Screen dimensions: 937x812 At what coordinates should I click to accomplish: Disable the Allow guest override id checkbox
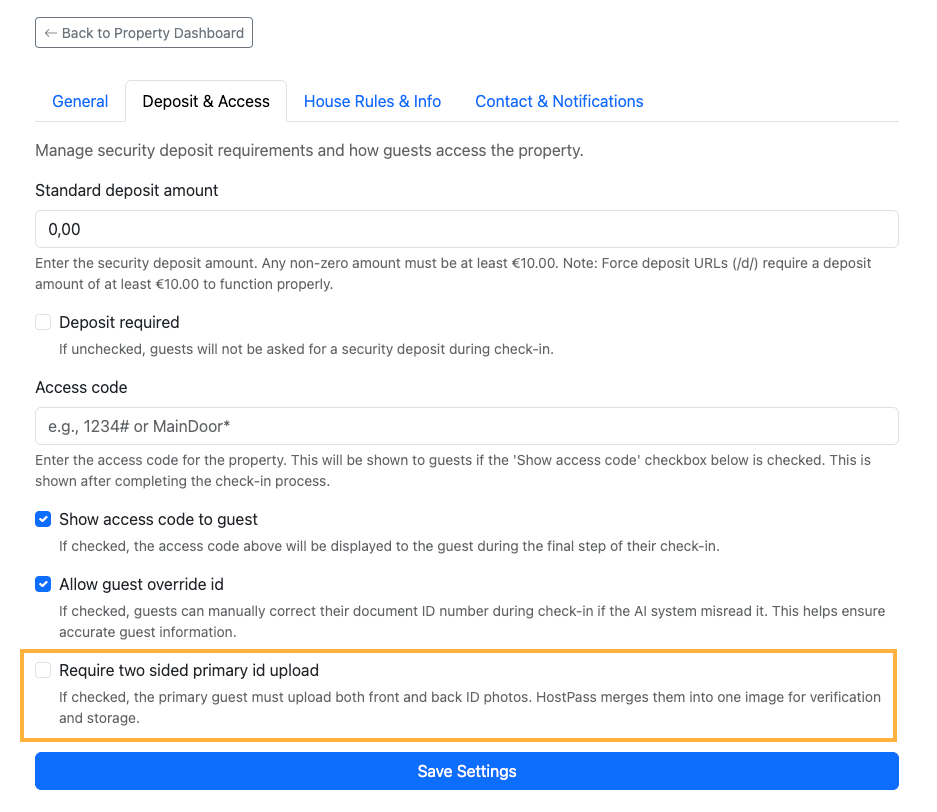coord(43,584)
